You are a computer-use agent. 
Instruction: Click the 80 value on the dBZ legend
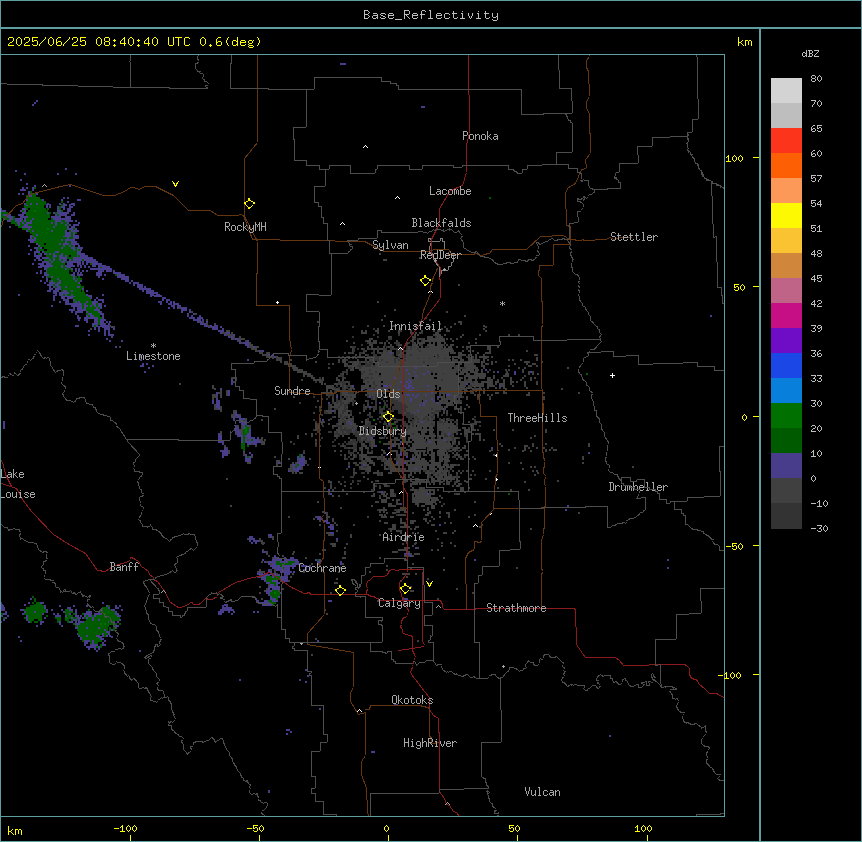816,79
